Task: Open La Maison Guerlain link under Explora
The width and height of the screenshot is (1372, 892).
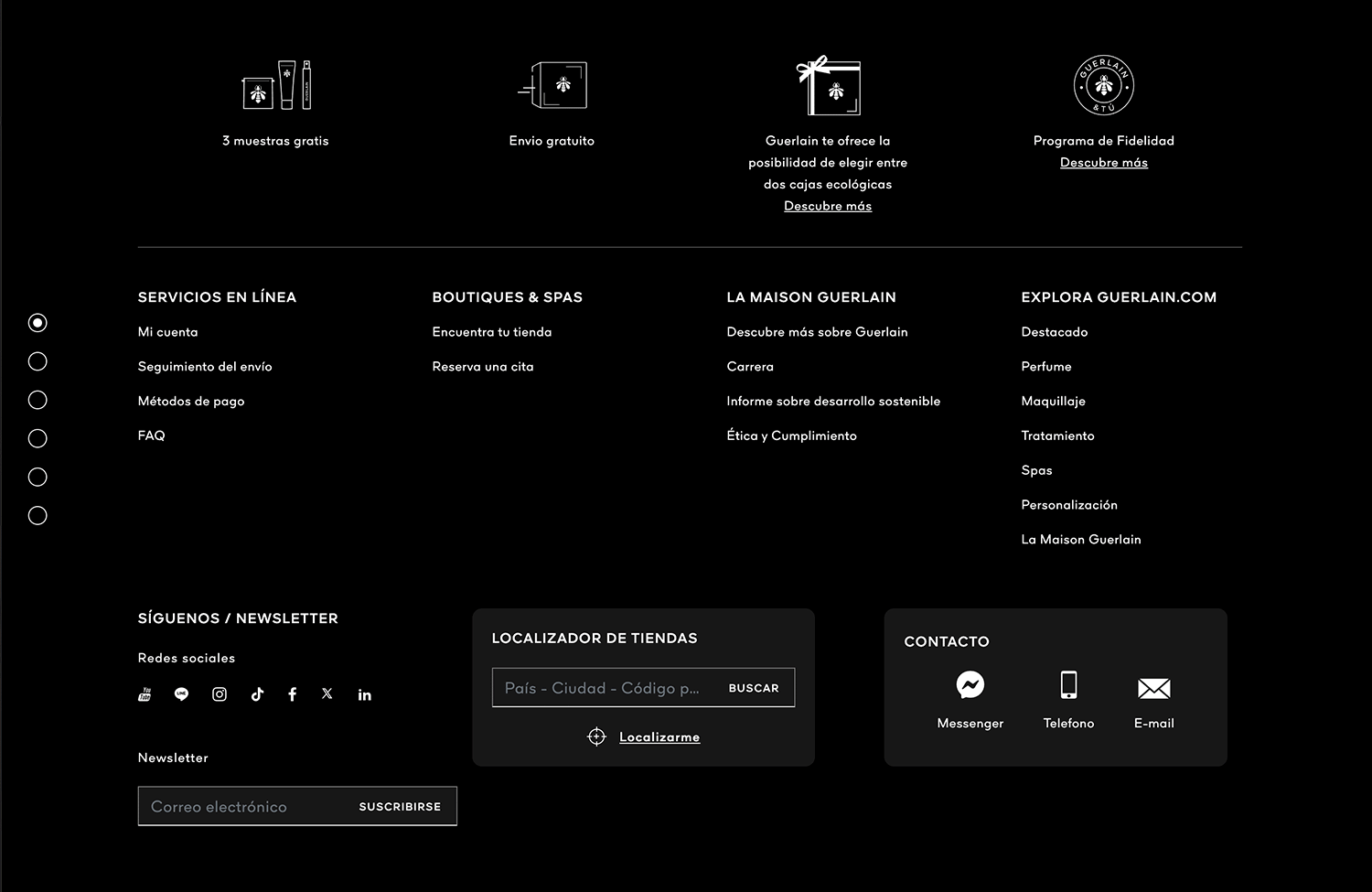Action: tap(1081, 540)
